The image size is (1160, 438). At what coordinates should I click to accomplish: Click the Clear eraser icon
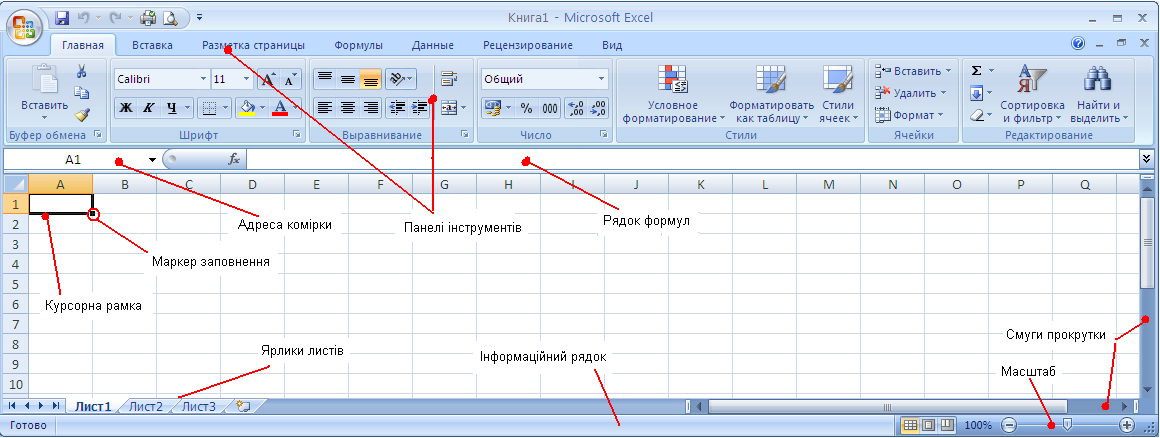tap(977, 115)
